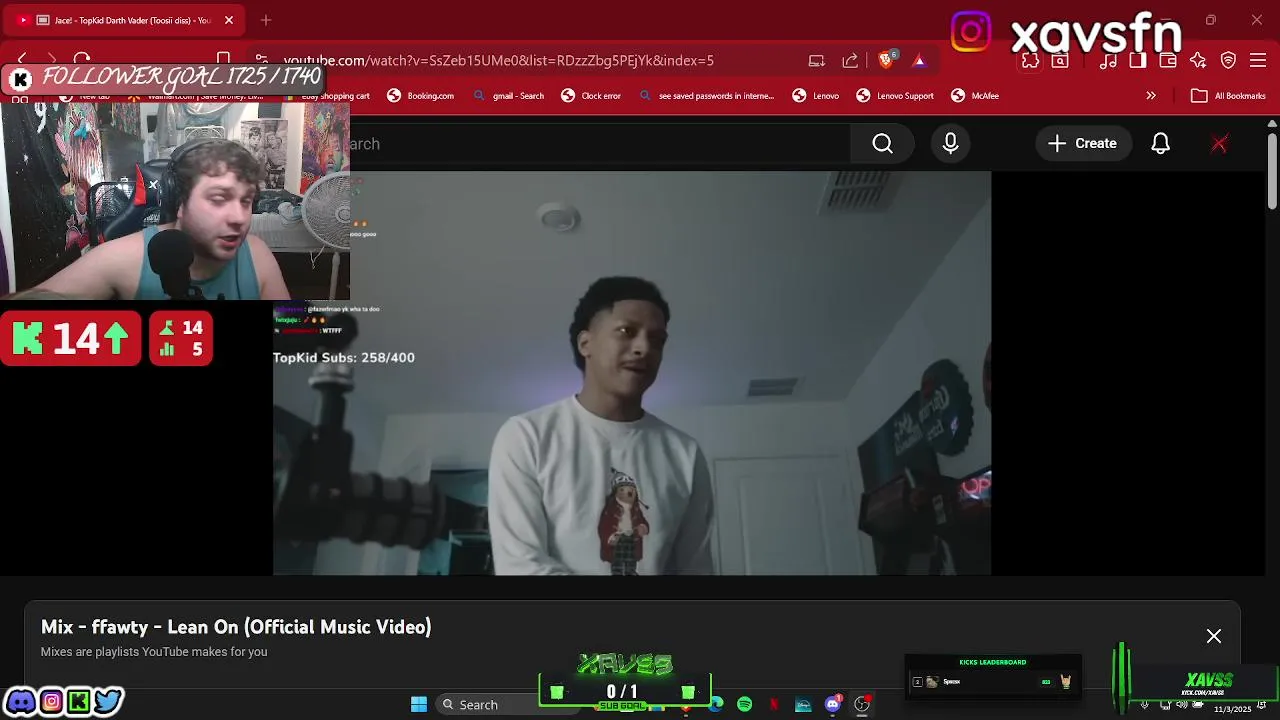Click the YouTube search magnifier button
The image size is (1280, 720).
click(x=882, y=143)
